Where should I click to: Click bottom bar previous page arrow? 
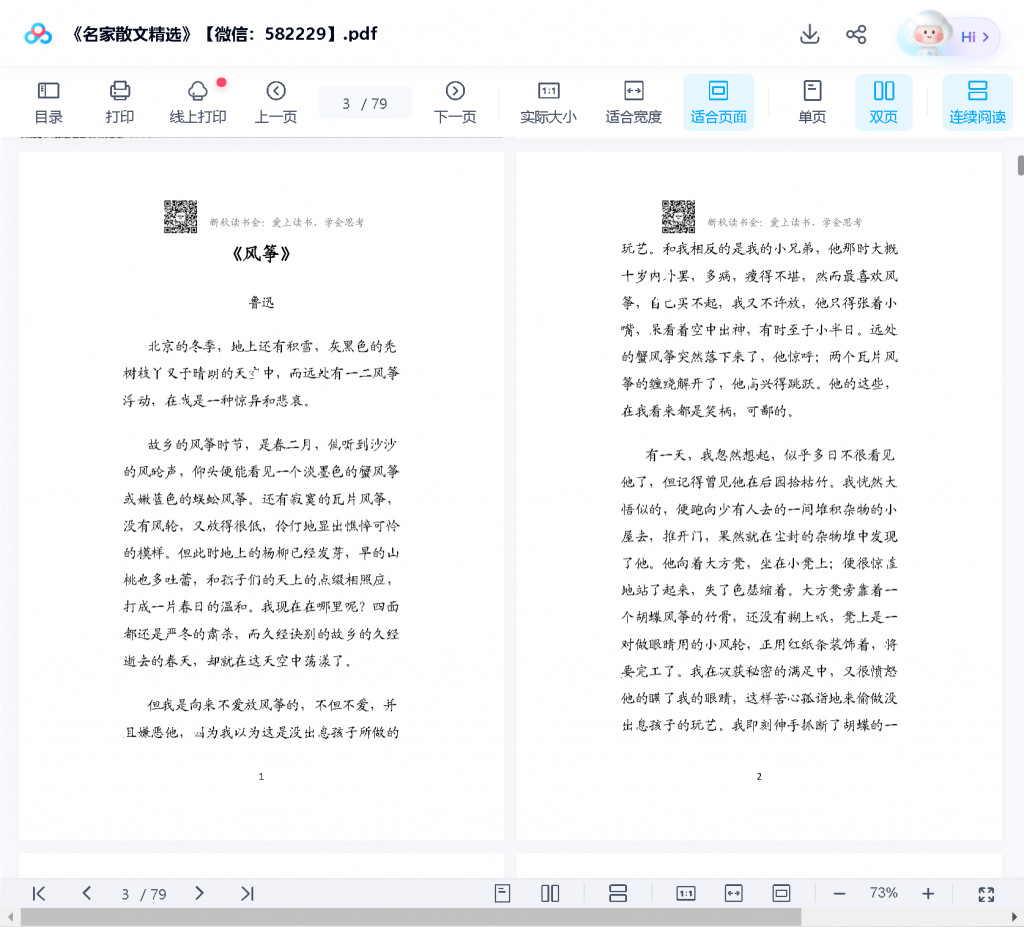coord(87,894)
